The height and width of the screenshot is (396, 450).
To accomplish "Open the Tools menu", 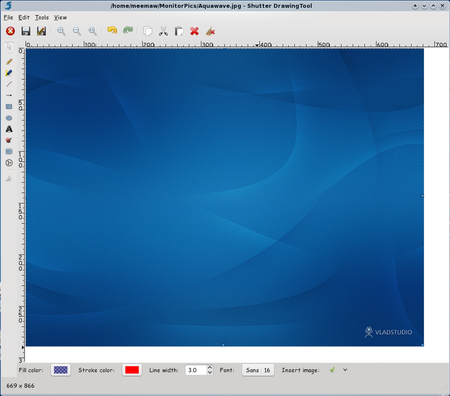I will point(42,17).
